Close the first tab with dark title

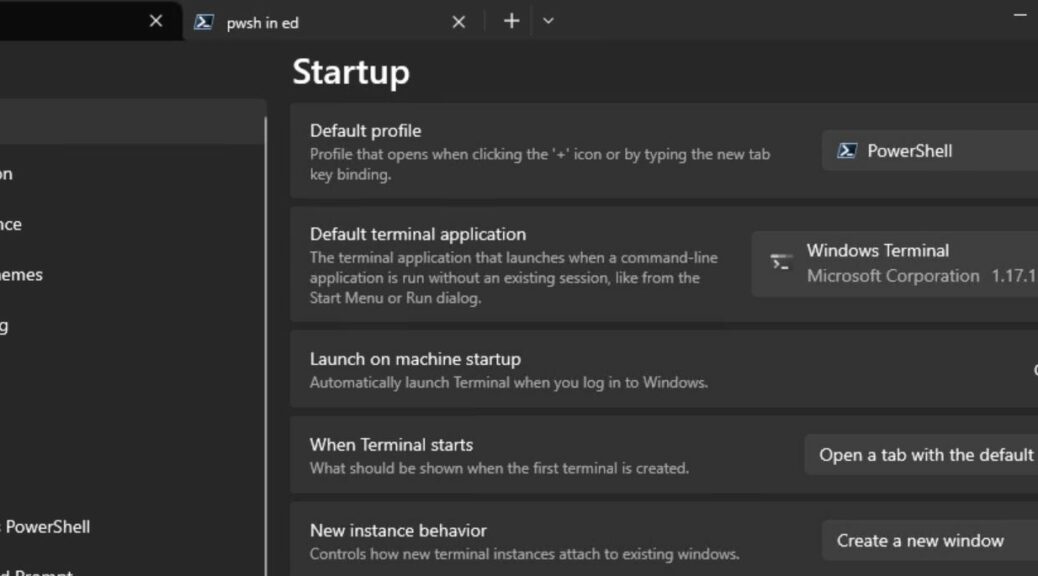tap(156, 21)
